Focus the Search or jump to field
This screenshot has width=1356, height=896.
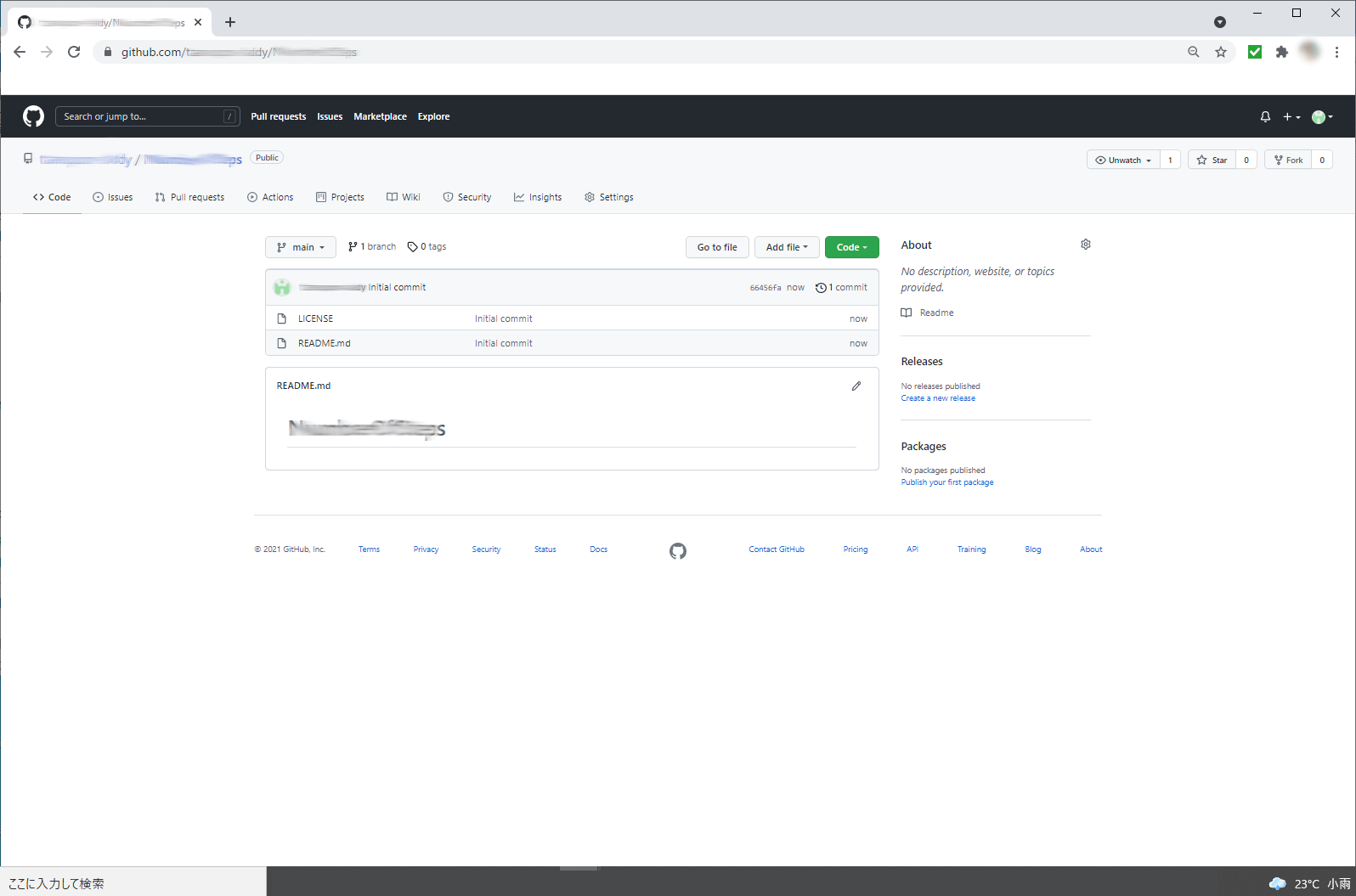pos(142,116)
